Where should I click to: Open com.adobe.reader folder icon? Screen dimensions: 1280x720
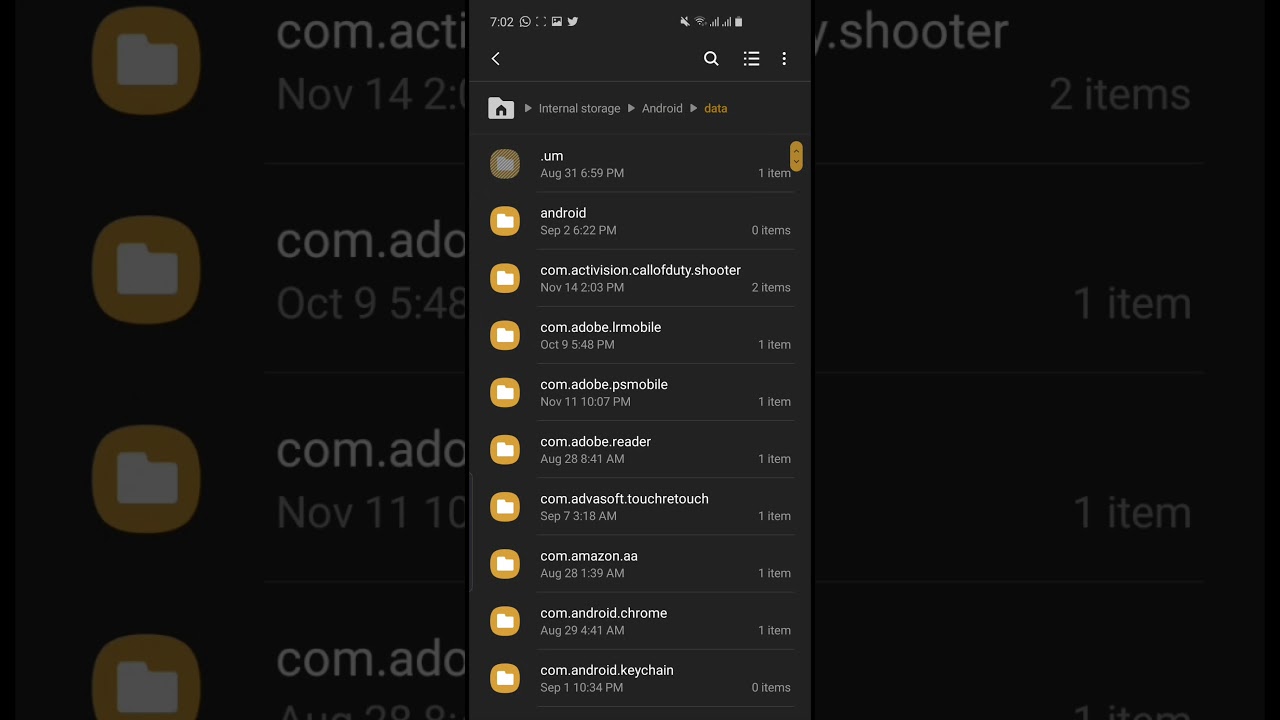[x=505, y=450]
